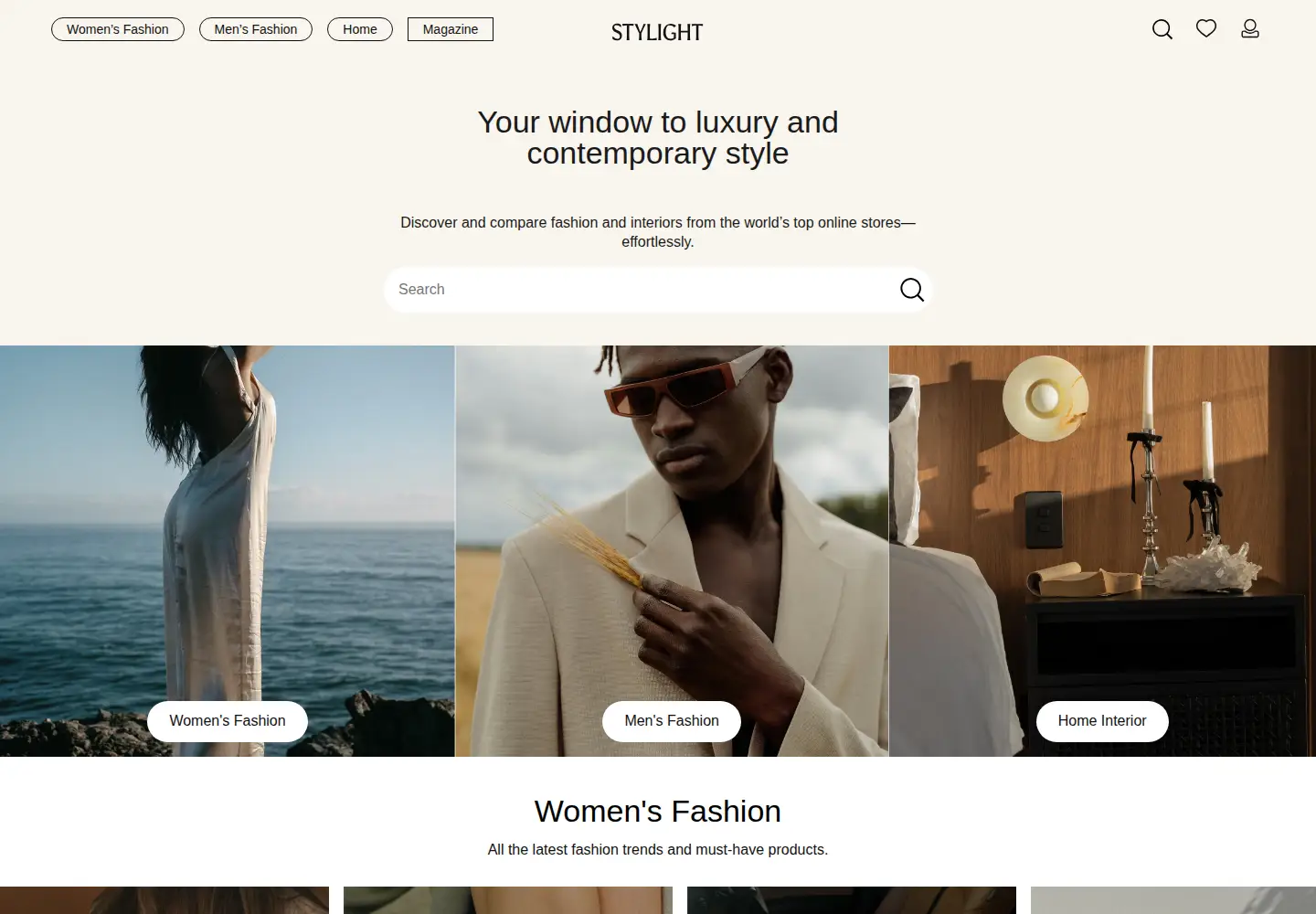Open the man-in-sunglasses category image
Image resolution: width=1316 pixels, height=914 pixels.
coord(672,551)
